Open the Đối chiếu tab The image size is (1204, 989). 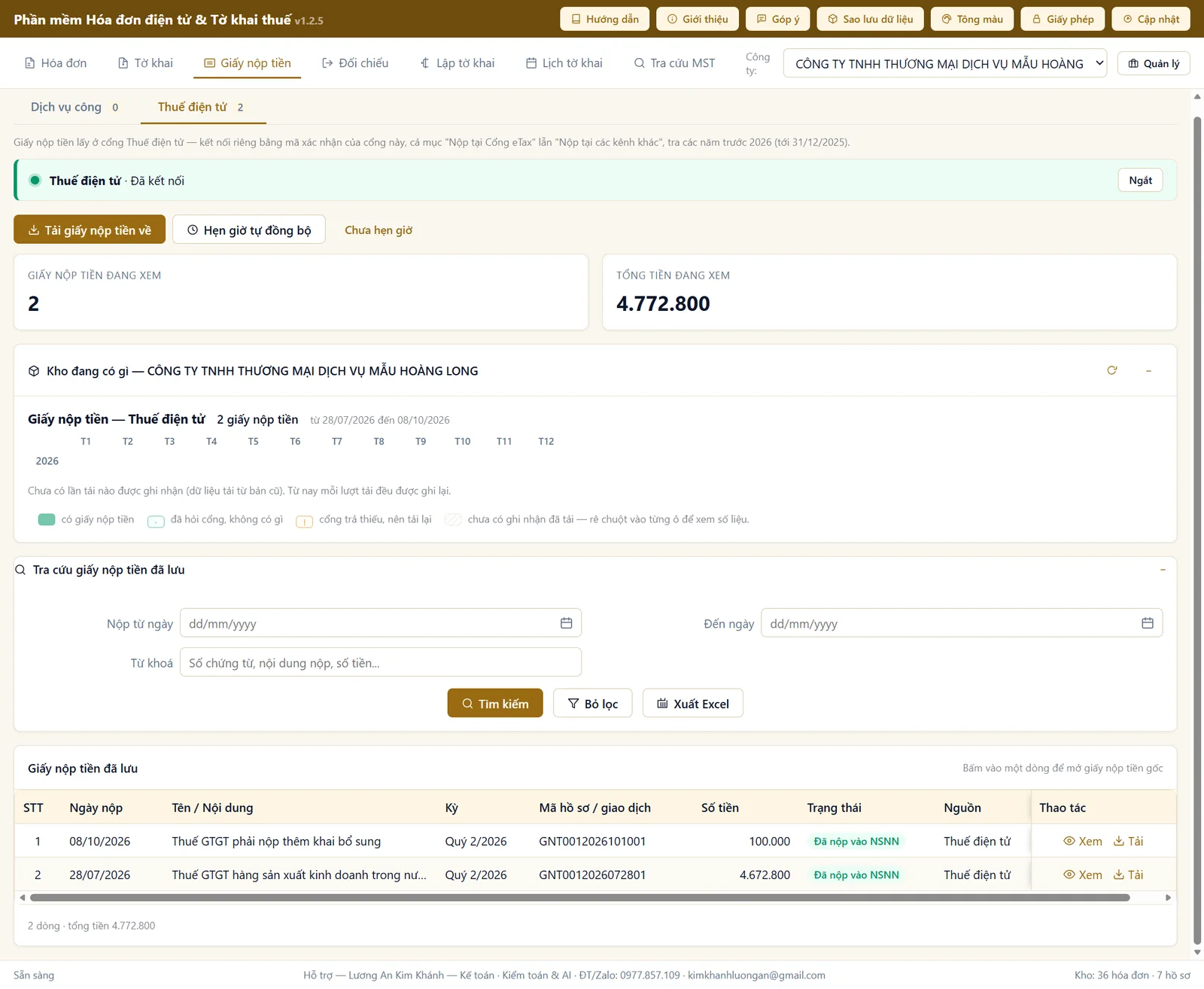(355, 63)
